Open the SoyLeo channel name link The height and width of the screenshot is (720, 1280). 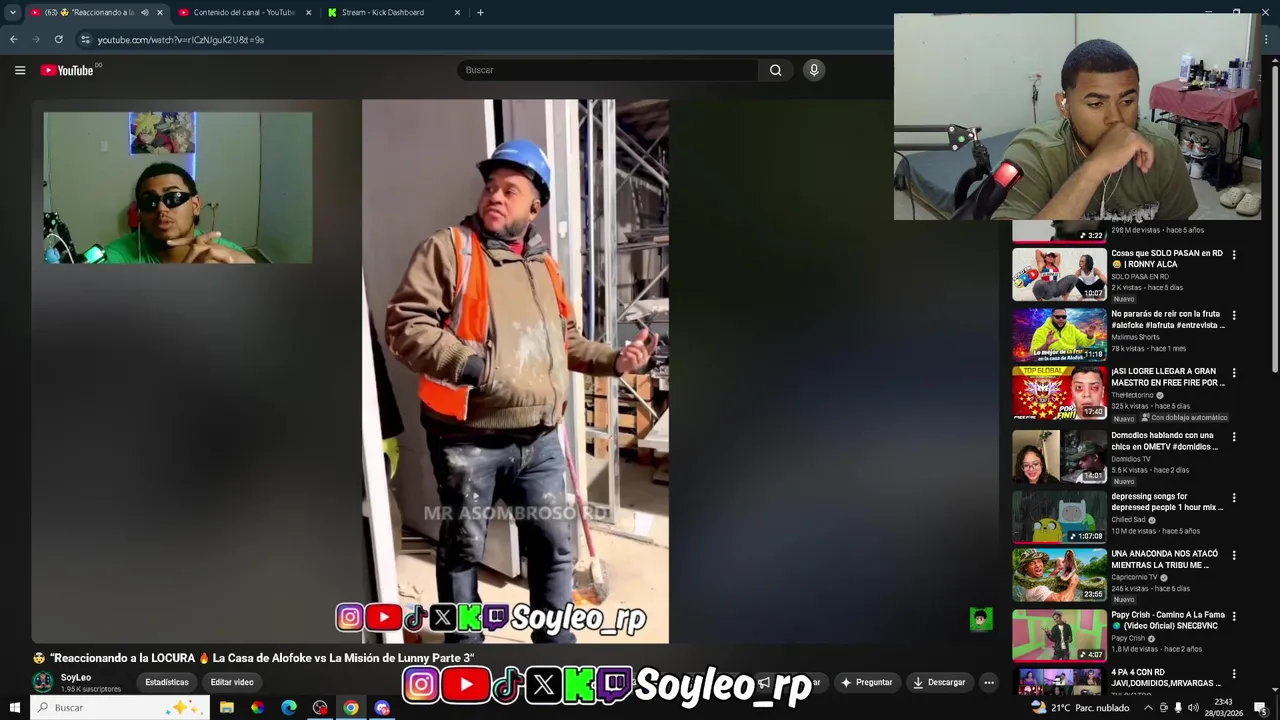click(x=76, y=677)
